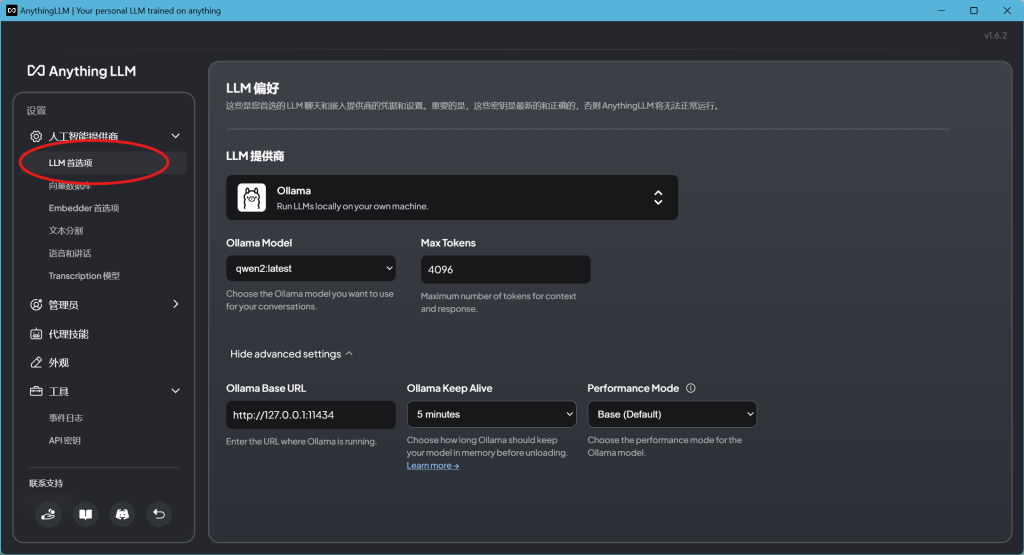This screenshot has height=555, width=1024.
Task: Open the documentation book icon
Action: tap(86, 515)
